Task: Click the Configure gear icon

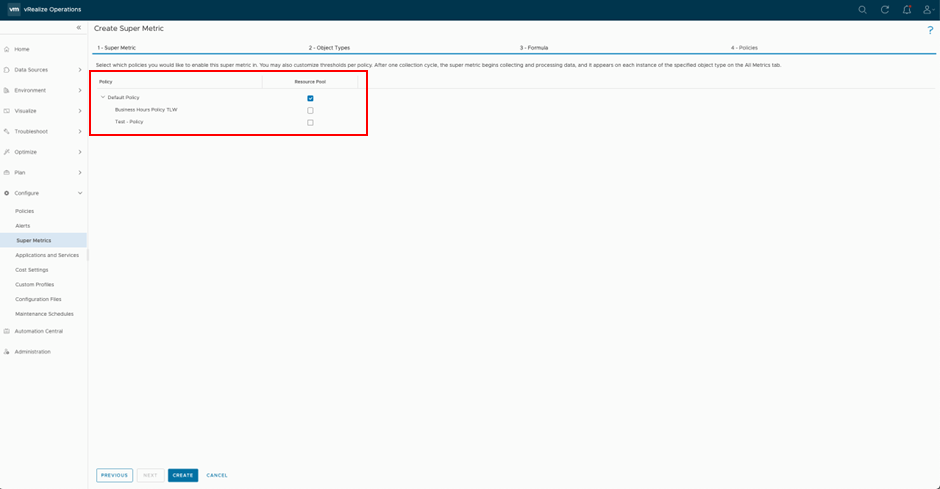Action: coord(7,193)
